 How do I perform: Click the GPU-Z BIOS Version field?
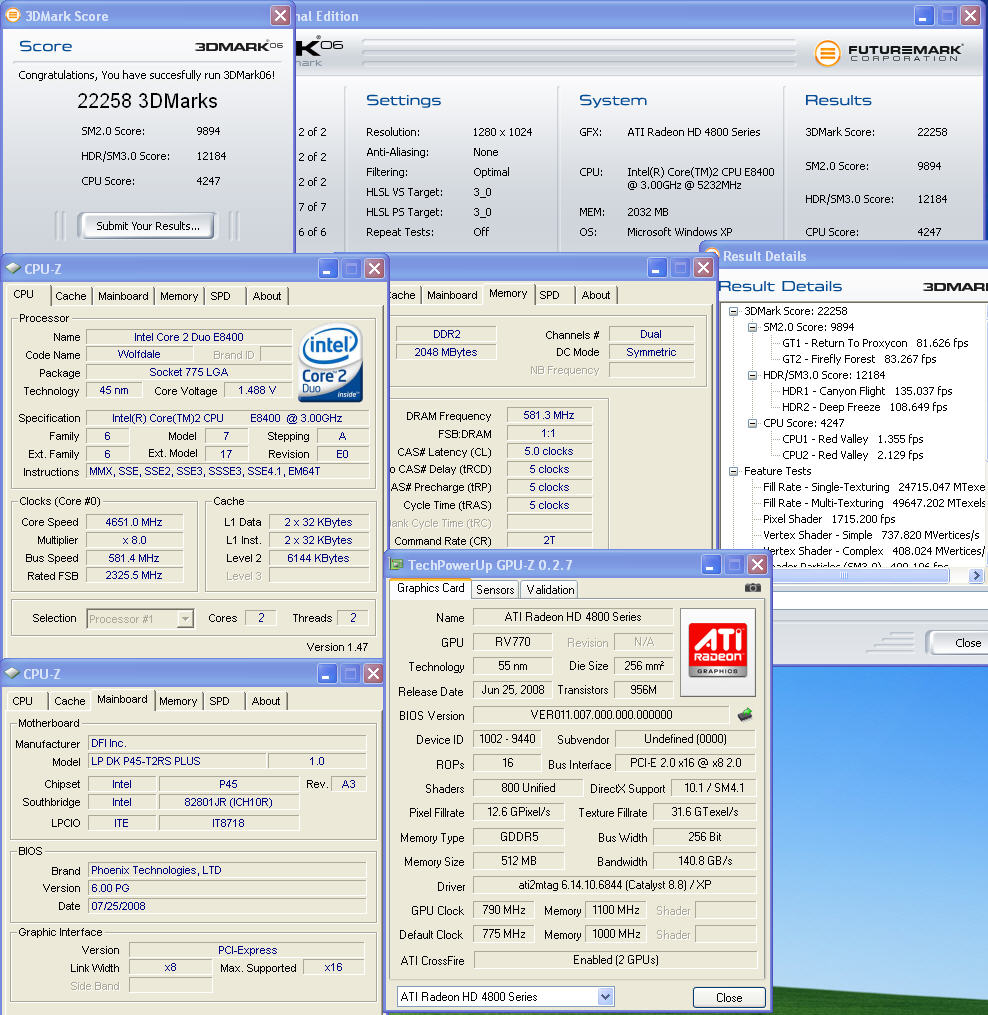(601, 715)
